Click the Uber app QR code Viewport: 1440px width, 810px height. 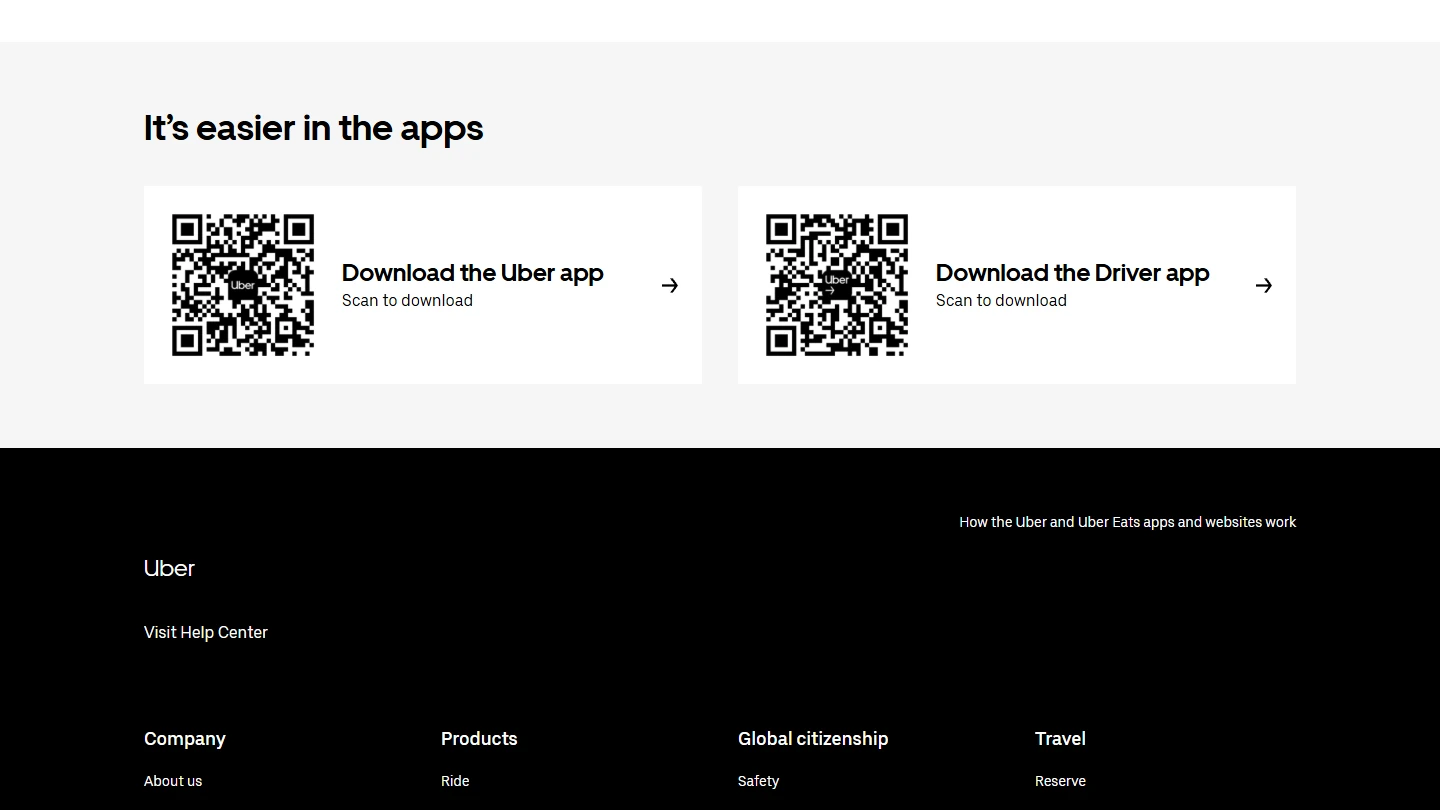(243, 285)
